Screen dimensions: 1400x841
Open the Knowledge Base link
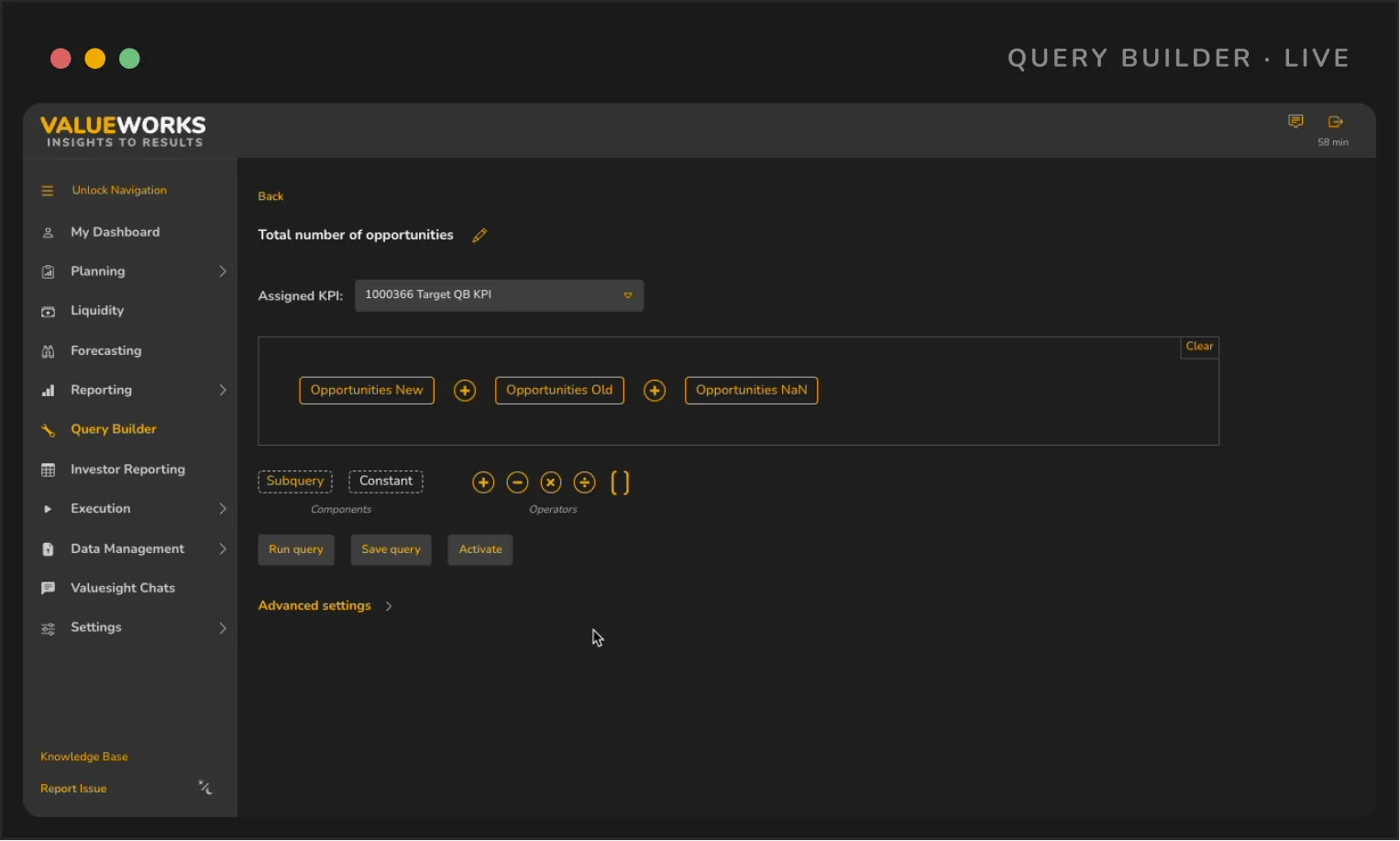point(84,757)
